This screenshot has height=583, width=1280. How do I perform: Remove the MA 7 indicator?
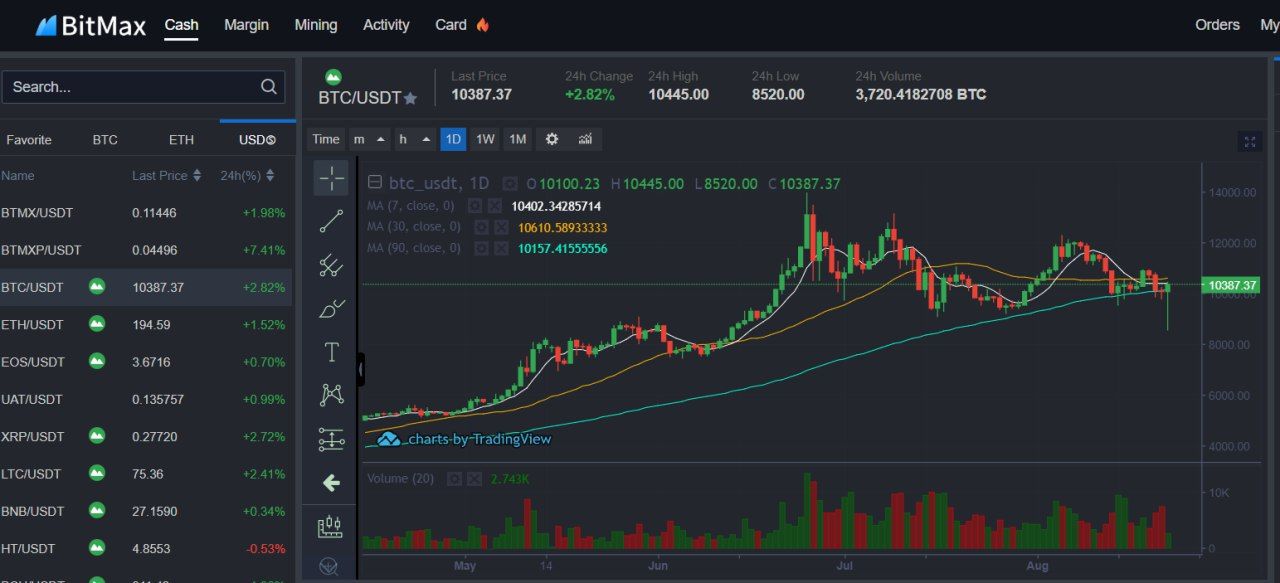494,206
